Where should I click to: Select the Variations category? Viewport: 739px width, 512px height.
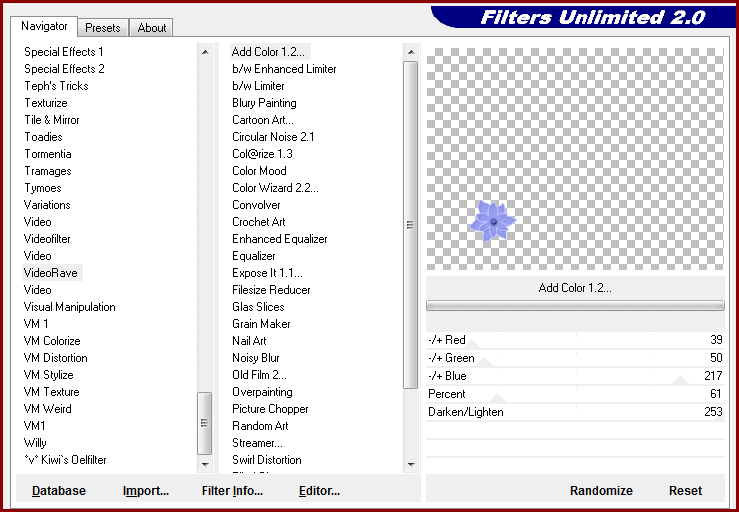(47, 205)
